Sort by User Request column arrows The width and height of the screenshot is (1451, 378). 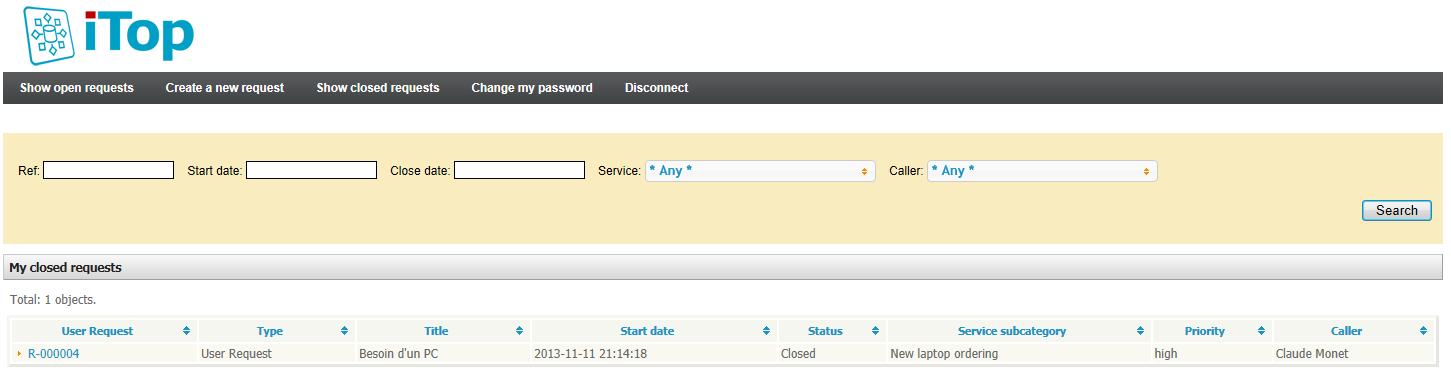187,331
